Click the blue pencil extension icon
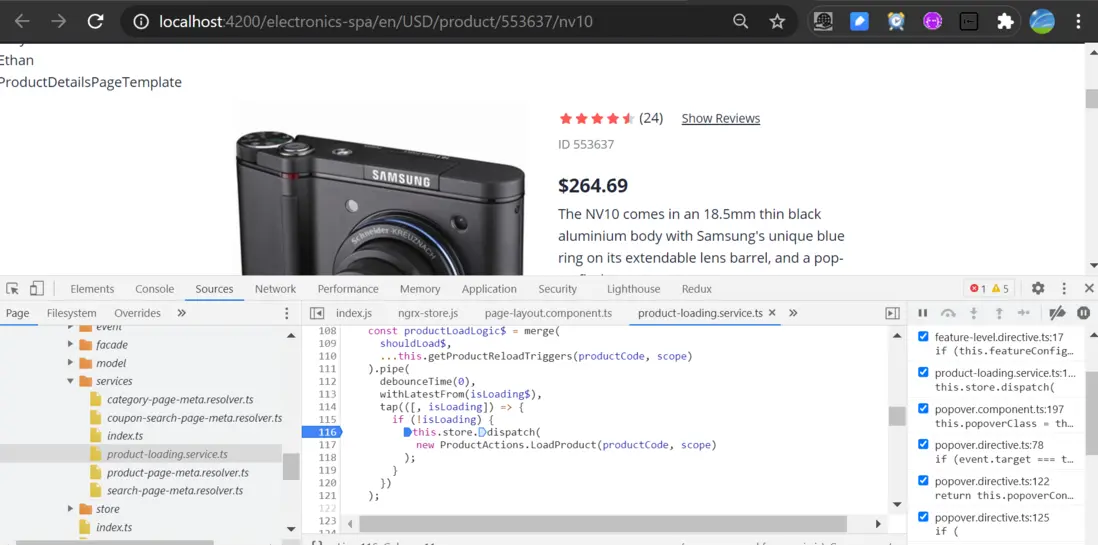1098x545 pixels. pyautogui.click(x=859, y=22)
